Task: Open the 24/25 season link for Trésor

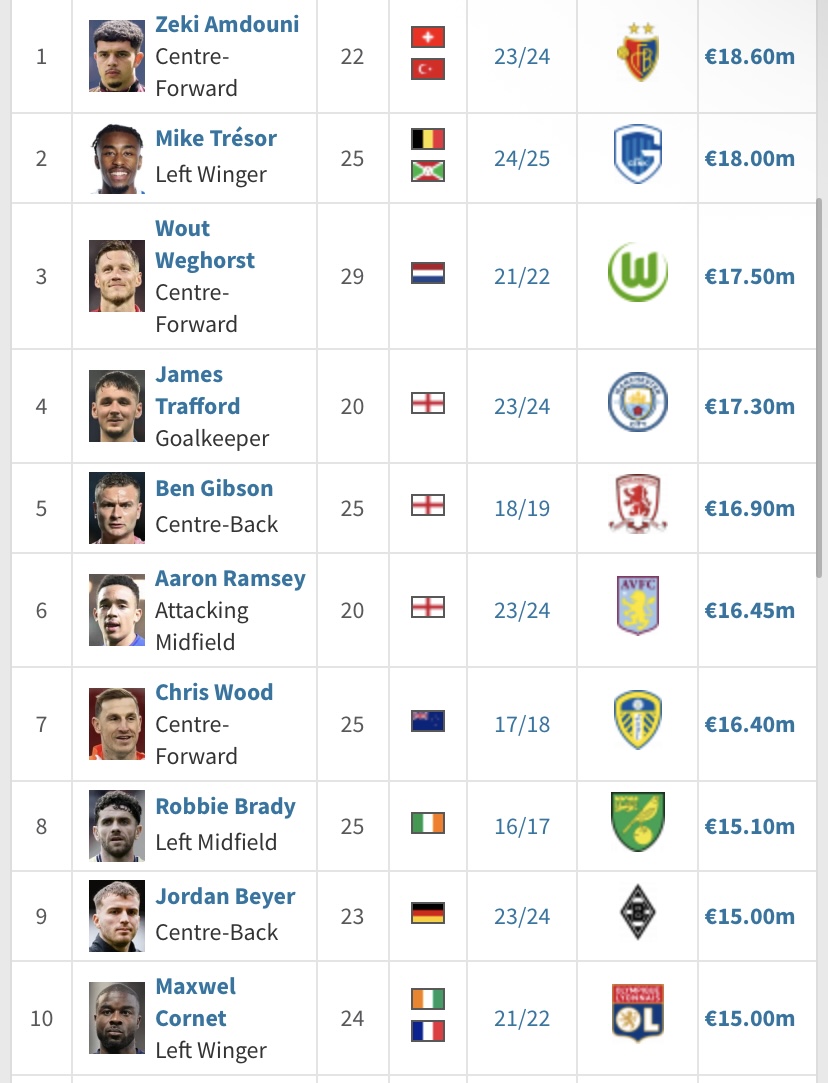Action: [x=522, y=159]
